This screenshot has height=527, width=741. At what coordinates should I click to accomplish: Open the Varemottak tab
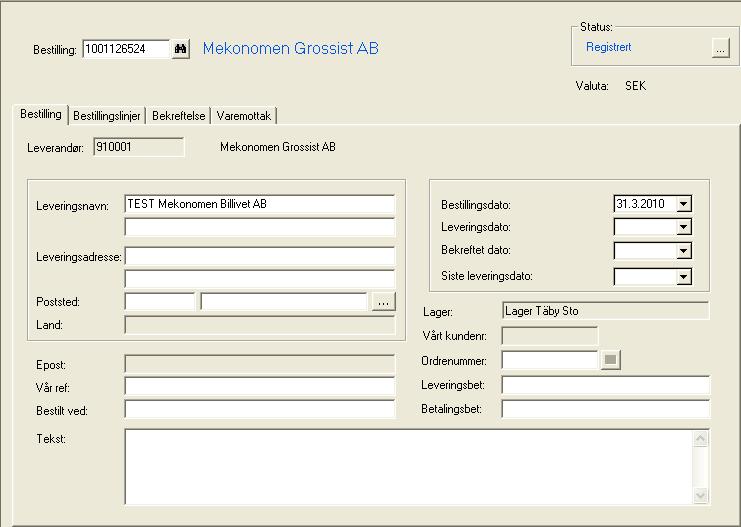pyautogui.click(x=244, y=116)
